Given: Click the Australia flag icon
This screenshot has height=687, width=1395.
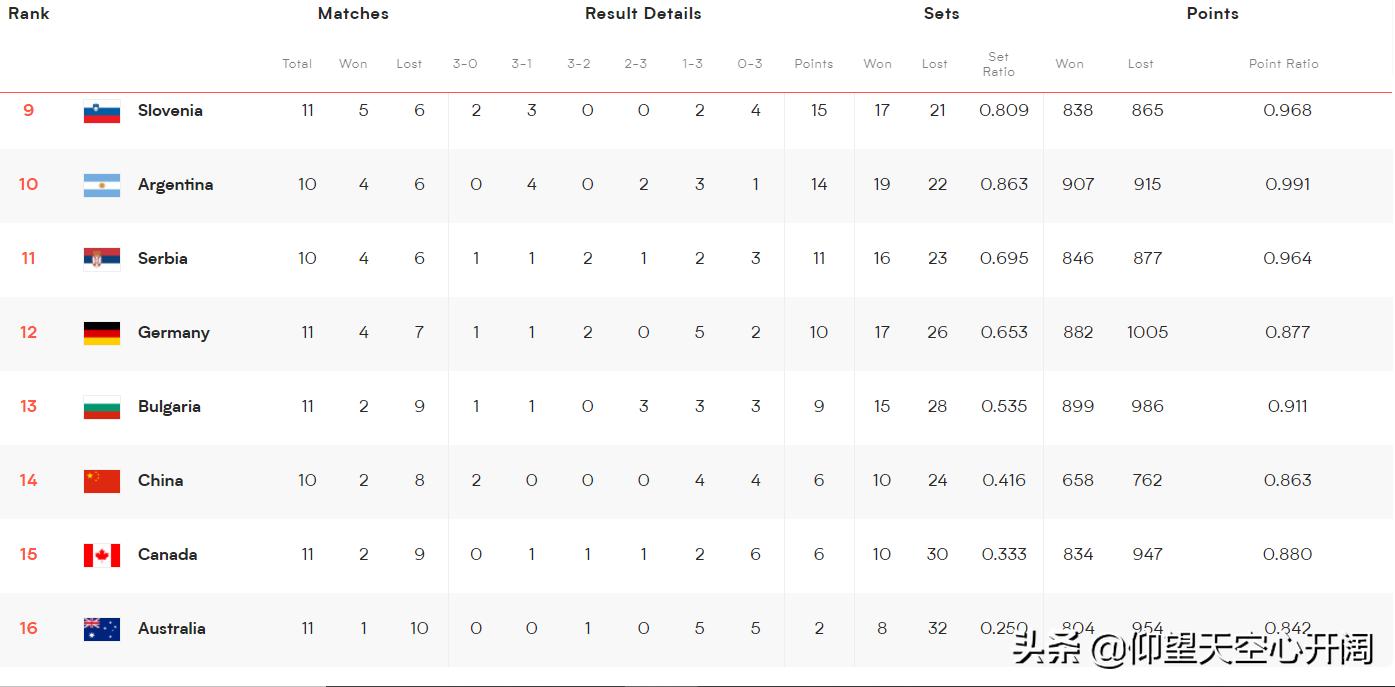Looking at the screenshot, I should click(102, 629).
